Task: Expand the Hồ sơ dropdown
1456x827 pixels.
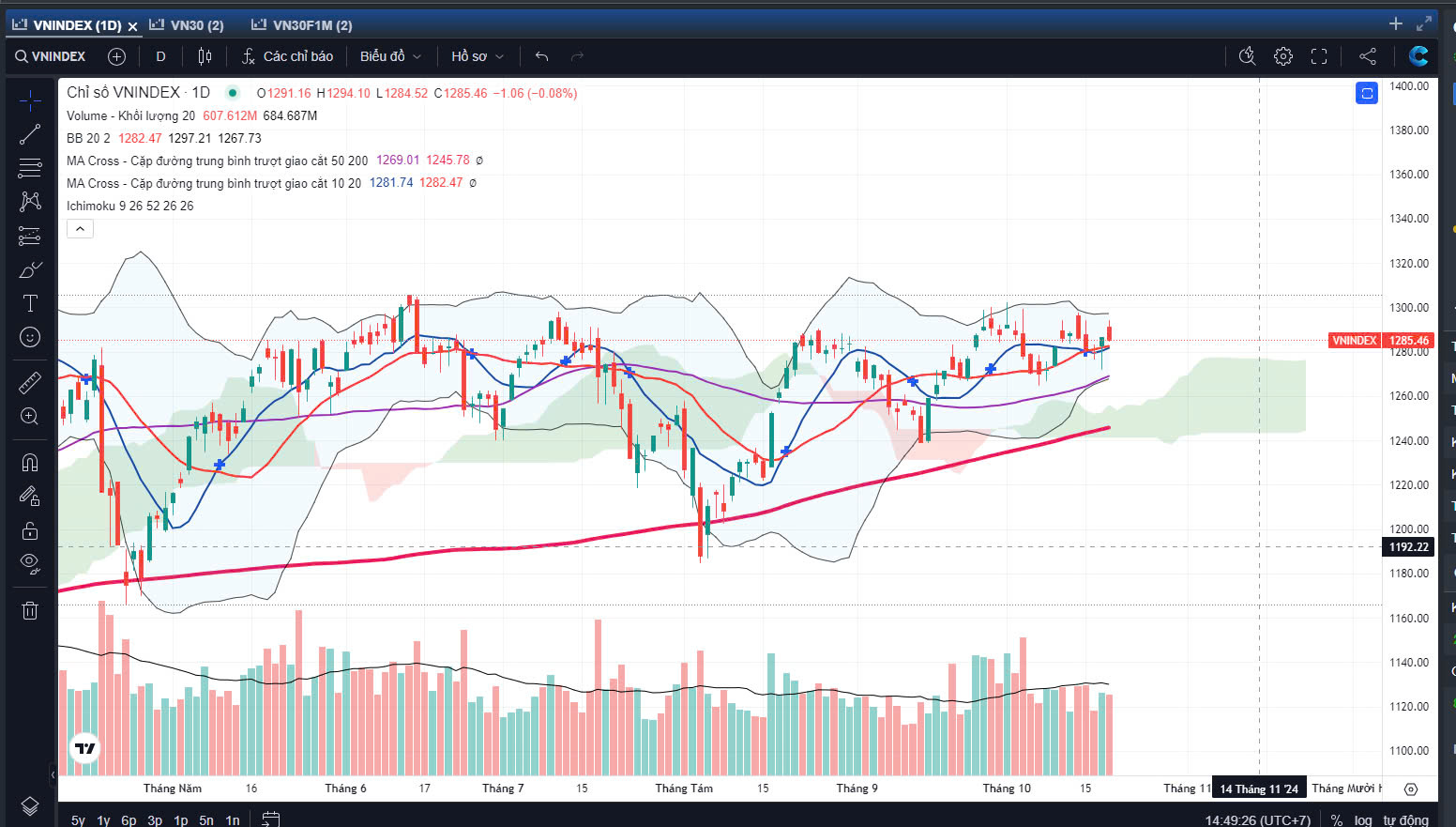Action: click(478, 56)
